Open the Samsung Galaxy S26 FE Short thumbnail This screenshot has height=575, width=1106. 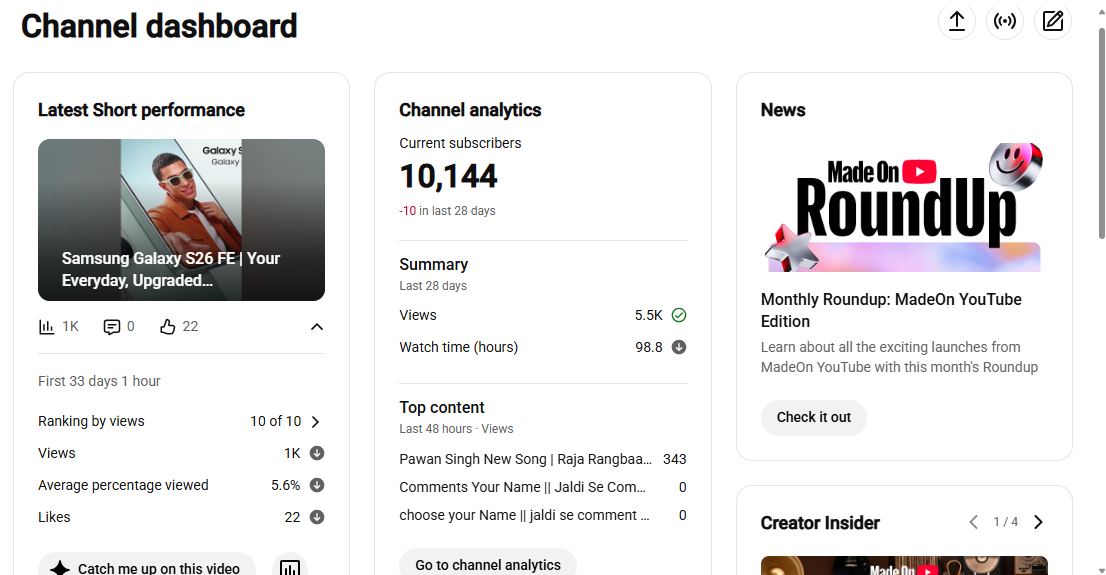(x=181, y=219)
